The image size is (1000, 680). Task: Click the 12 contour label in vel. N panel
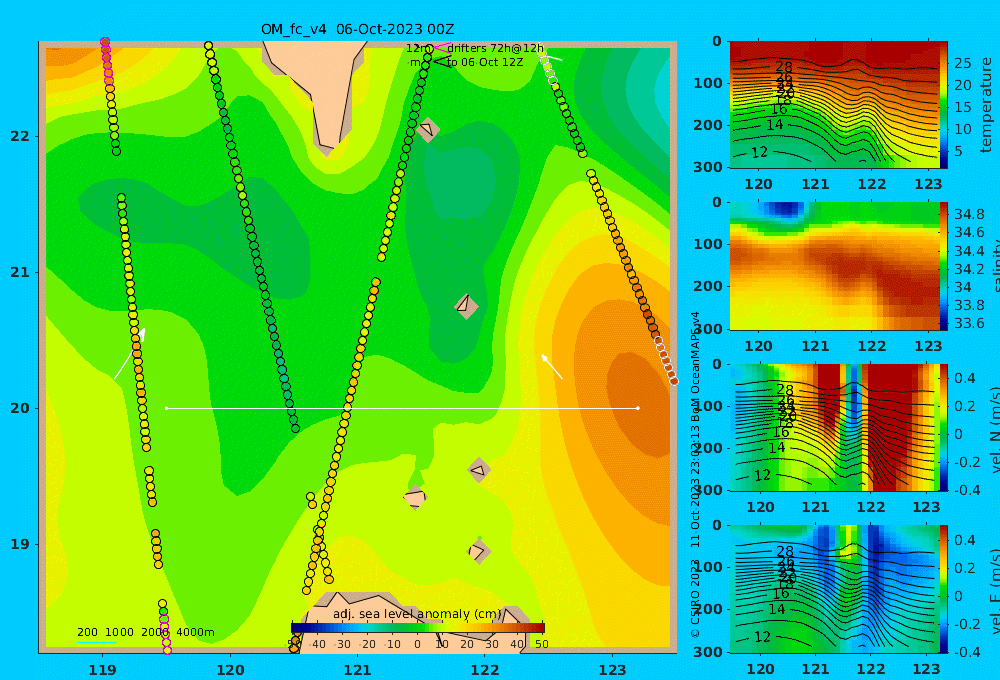tap(762, 476)
